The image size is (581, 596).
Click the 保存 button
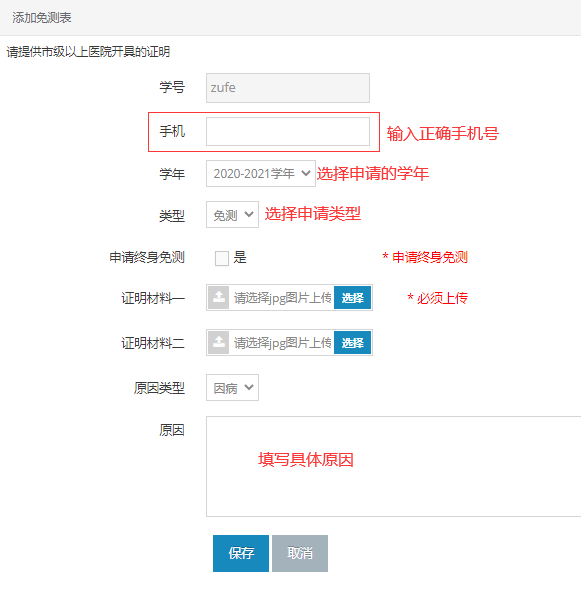click(241, 553)
